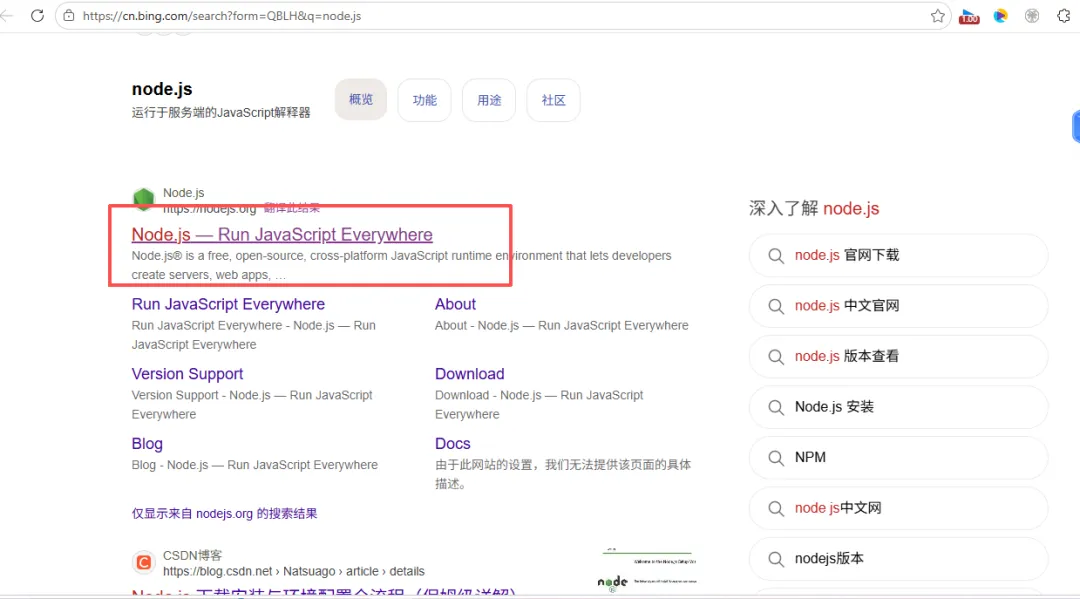
Task: Click the magnifier icon beside node.js 版本查看
Action: pyautogui.click(x=776, y=357)
